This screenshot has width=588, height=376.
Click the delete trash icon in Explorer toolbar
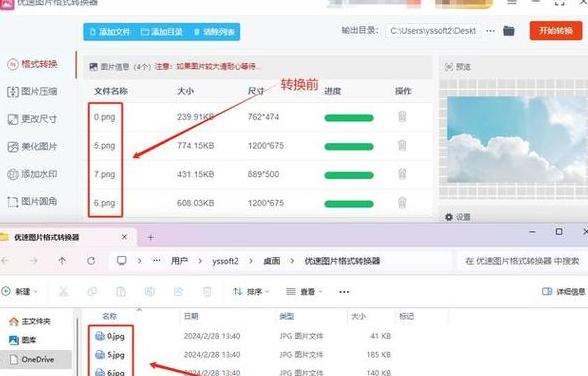point(207,291)
